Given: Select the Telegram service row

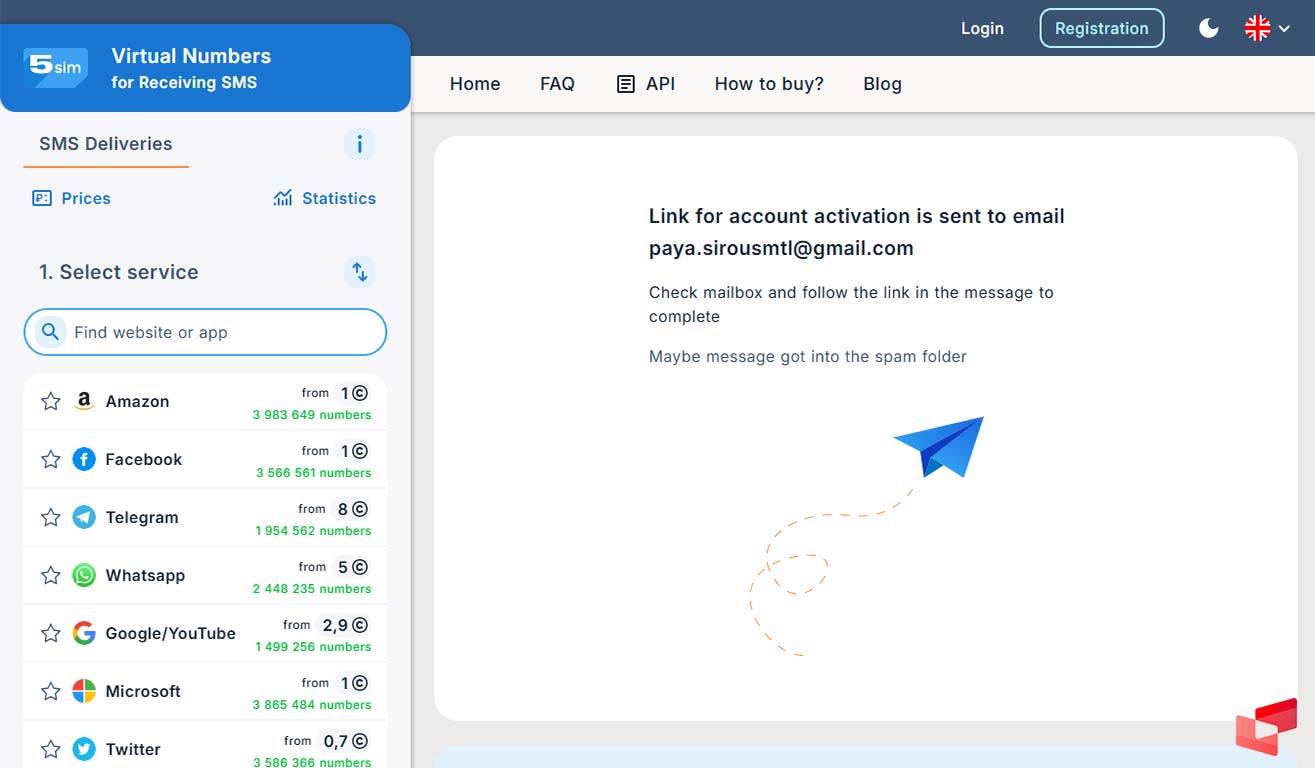Looking at the screenshot, I should click(205, 518).
